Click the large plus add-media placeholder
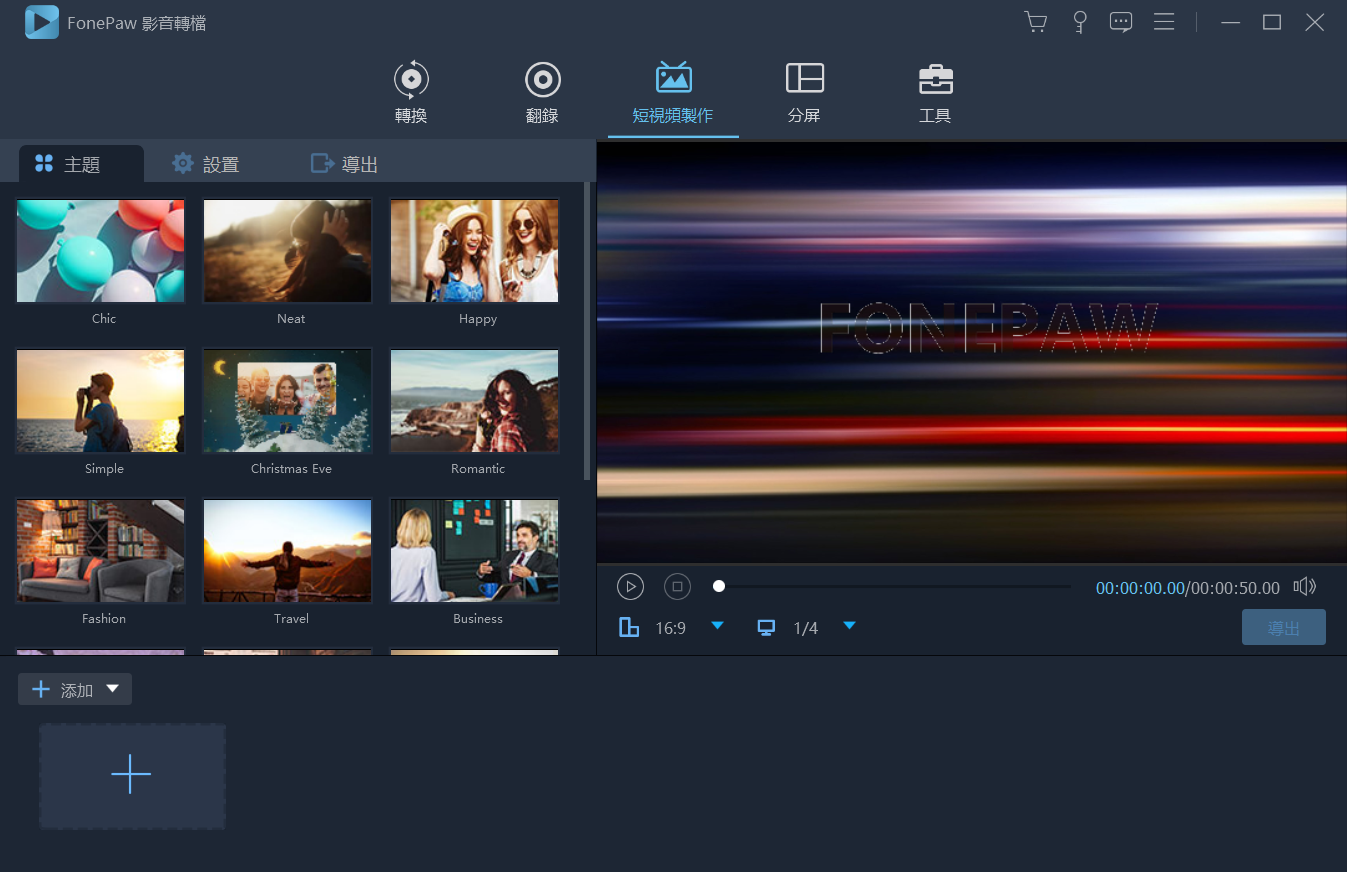This screenshot has width=1347, height=872. point(132,777)
